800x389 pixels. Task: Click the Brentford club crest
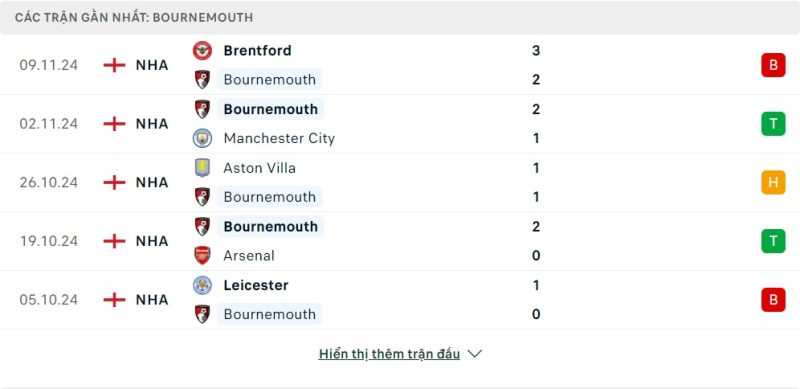(203, 51)
